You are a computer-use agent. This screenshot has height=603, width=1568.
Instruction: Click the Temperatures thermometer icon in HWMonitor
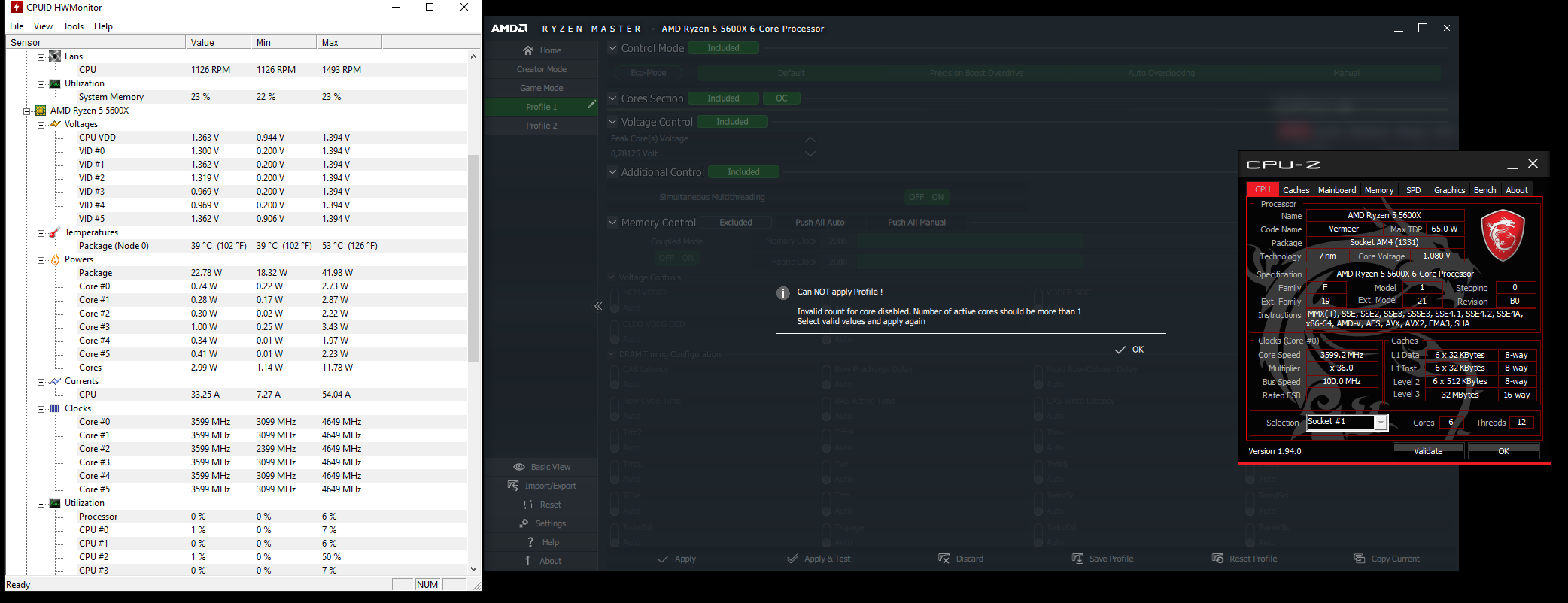point(55,232)
